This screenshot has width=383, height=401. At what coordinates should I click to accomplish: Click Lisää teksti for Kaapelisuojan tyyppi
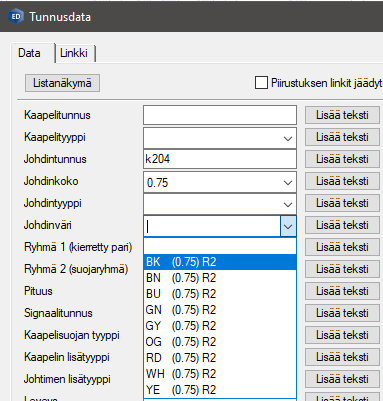pyautogui.click(x=342, y=335)
